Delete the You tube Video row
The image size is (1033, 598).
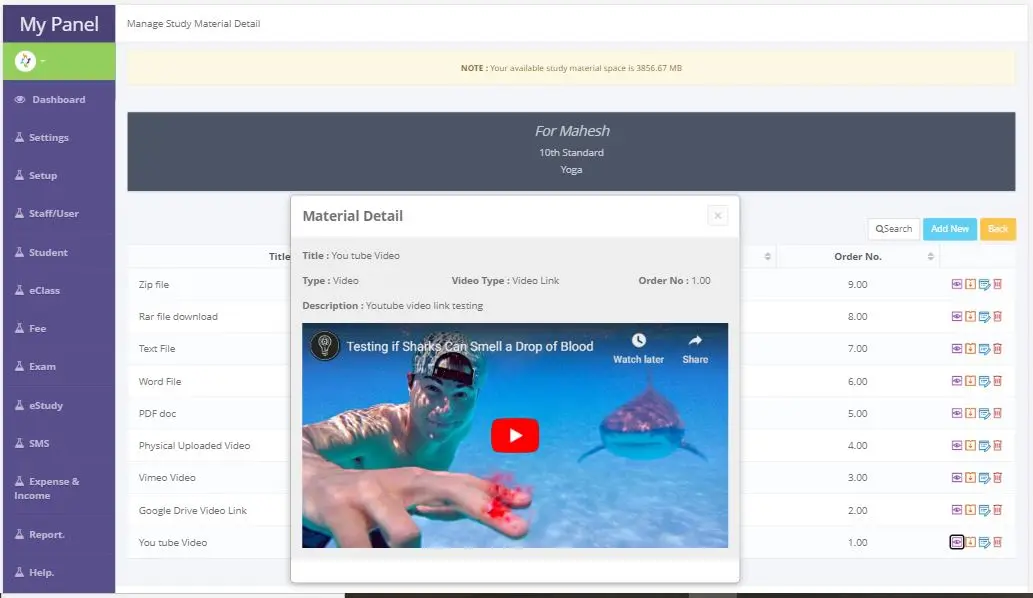pos(997,542)
